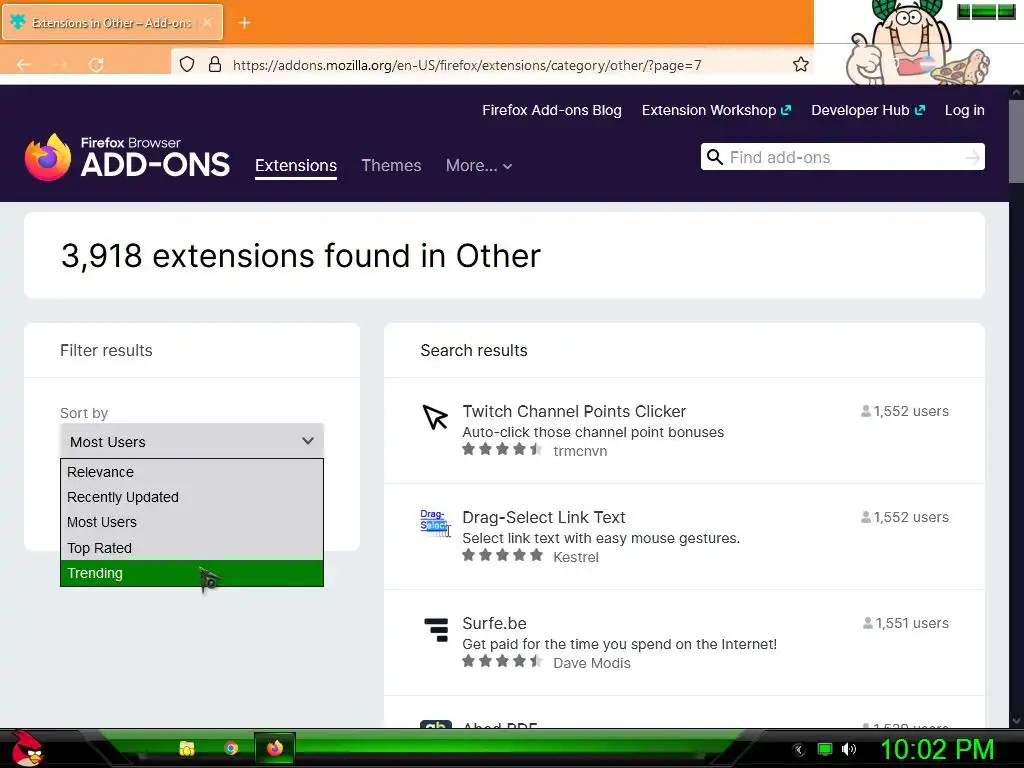The width and height of the screenshot is (1024, 768).
Task: Open the Surfe.be title link
Action: click(494, 624)
